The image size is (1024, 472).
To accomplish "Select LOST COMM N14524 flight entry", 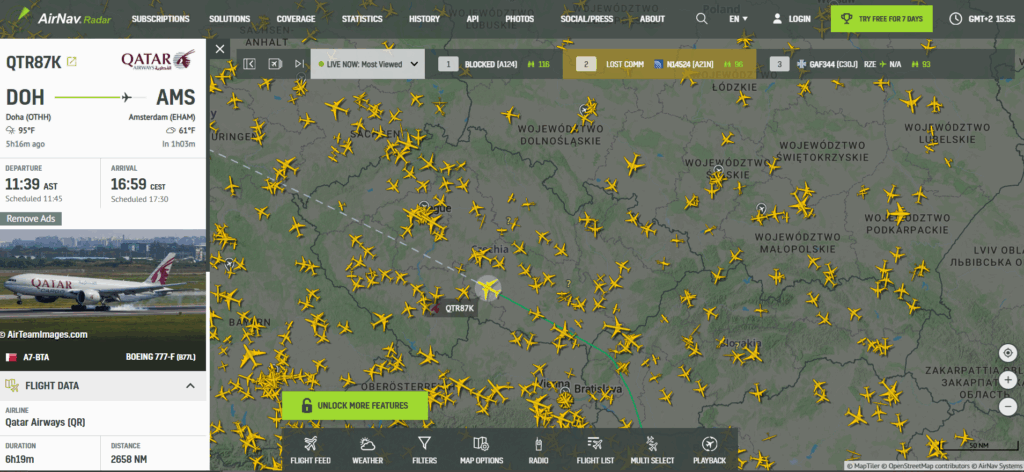I will tap(660, 64).
